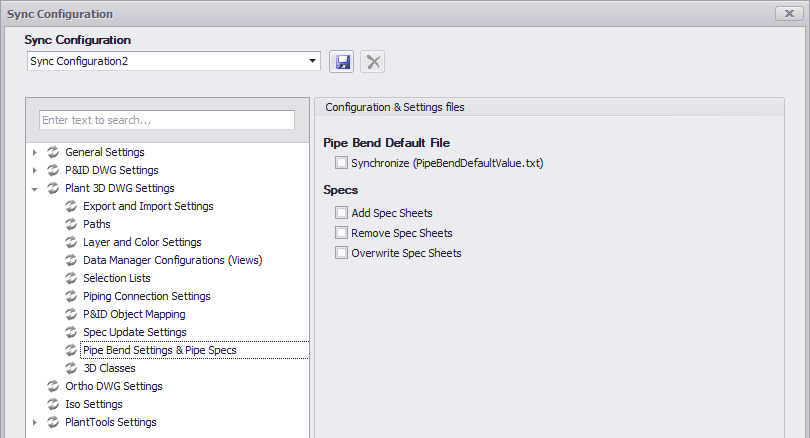Select the 3D Classes item
Screen dimensions: 810x438
pos(110,368)
